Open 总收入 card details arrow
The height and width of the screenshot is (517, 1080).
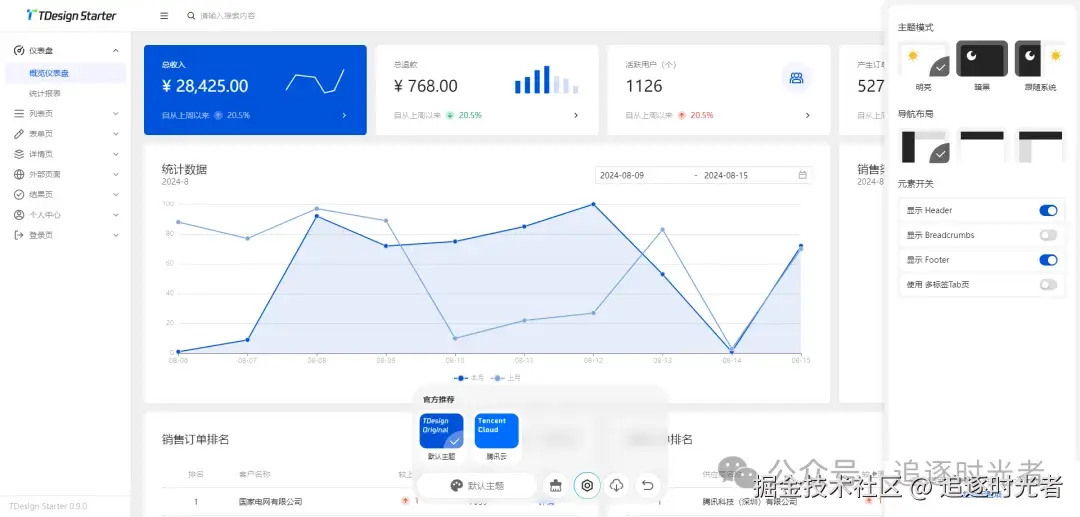point(344,116)
